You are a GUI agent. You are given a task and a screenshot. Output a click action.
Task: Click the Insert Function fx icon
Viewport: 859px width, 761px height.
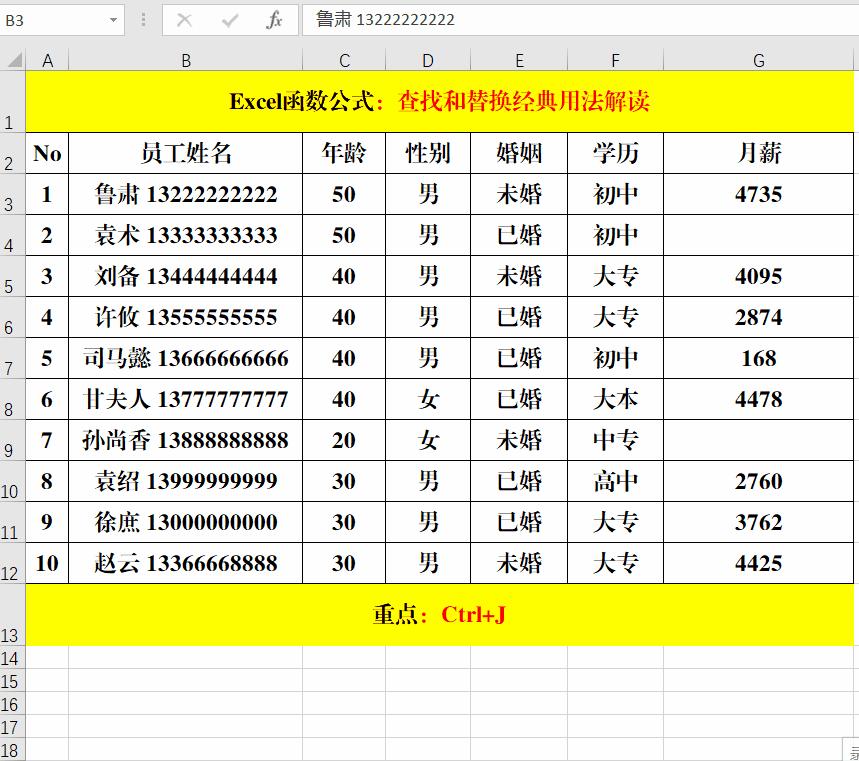[x=272, y=18]
